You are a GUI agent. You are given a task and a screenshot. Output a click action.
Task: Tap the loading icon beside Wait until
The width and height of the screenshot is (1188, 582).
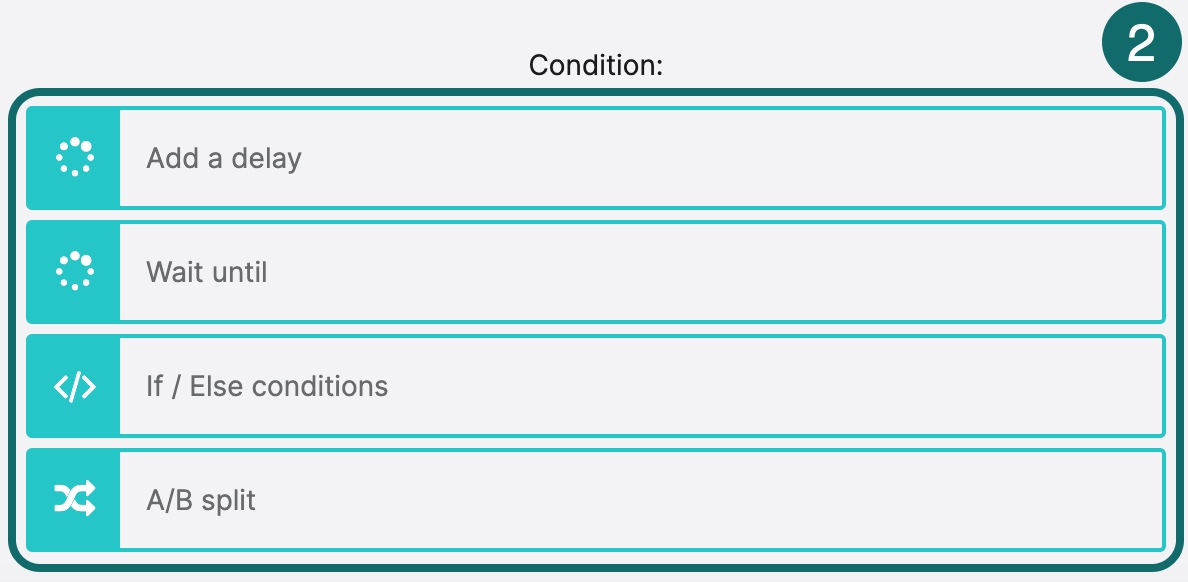tap(73, 271)
